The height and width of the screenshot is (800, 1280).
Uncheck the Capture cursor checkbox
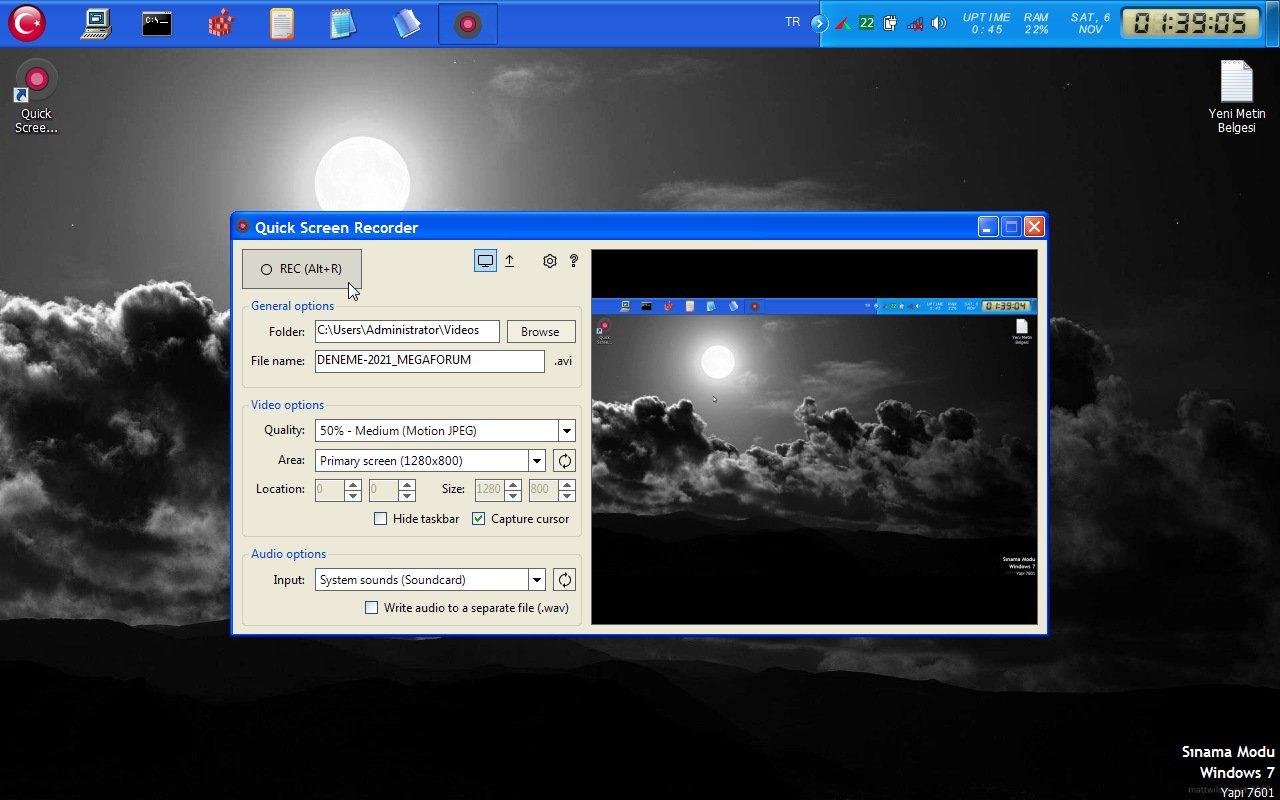(478, 519)
